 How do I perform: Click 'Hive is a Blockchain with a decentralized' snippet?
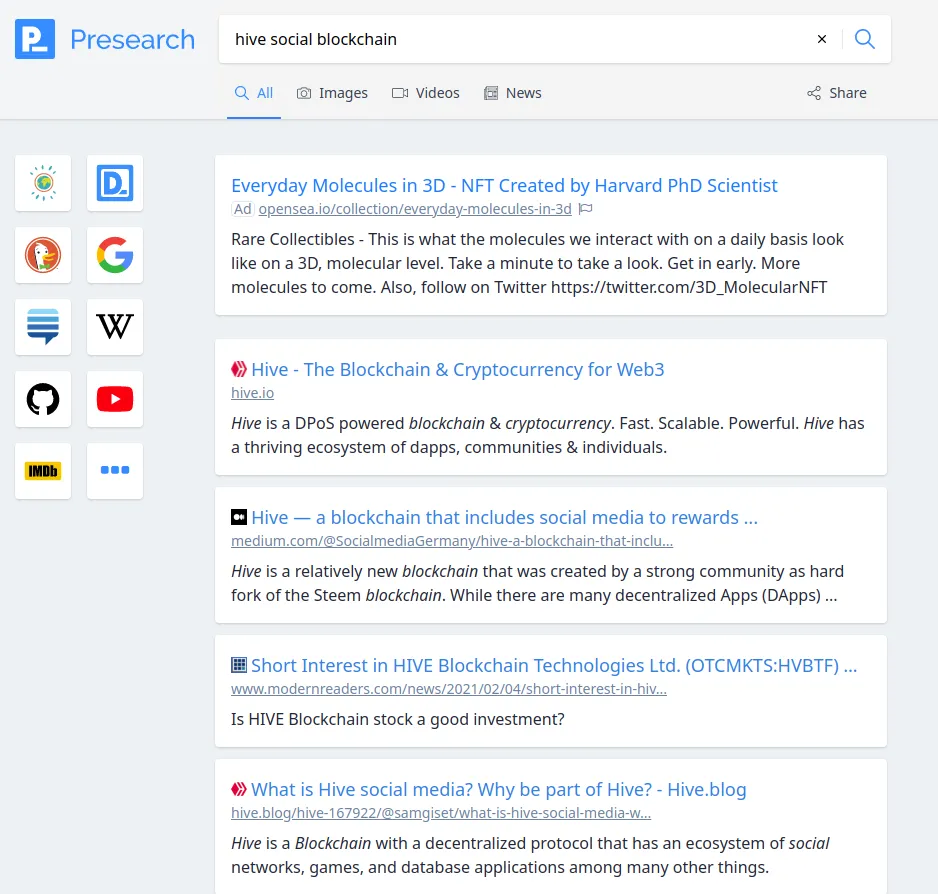coord(530,856)
